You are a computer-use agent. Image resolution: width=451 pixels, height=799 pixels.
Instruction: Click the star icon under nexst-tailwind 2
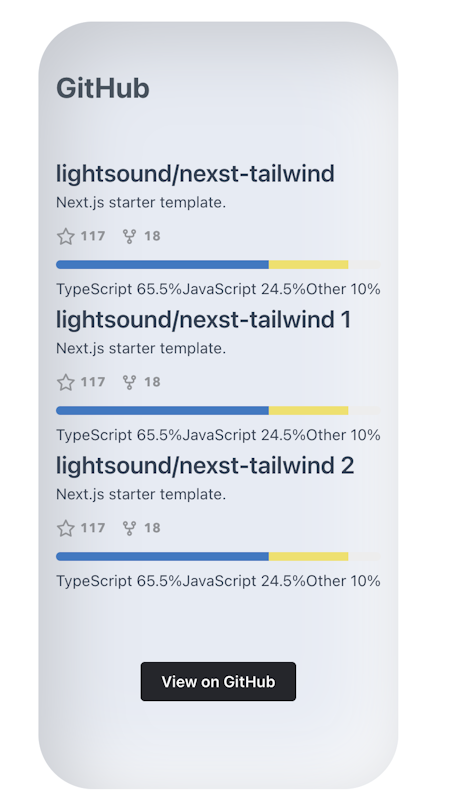(x=66, y=528)
